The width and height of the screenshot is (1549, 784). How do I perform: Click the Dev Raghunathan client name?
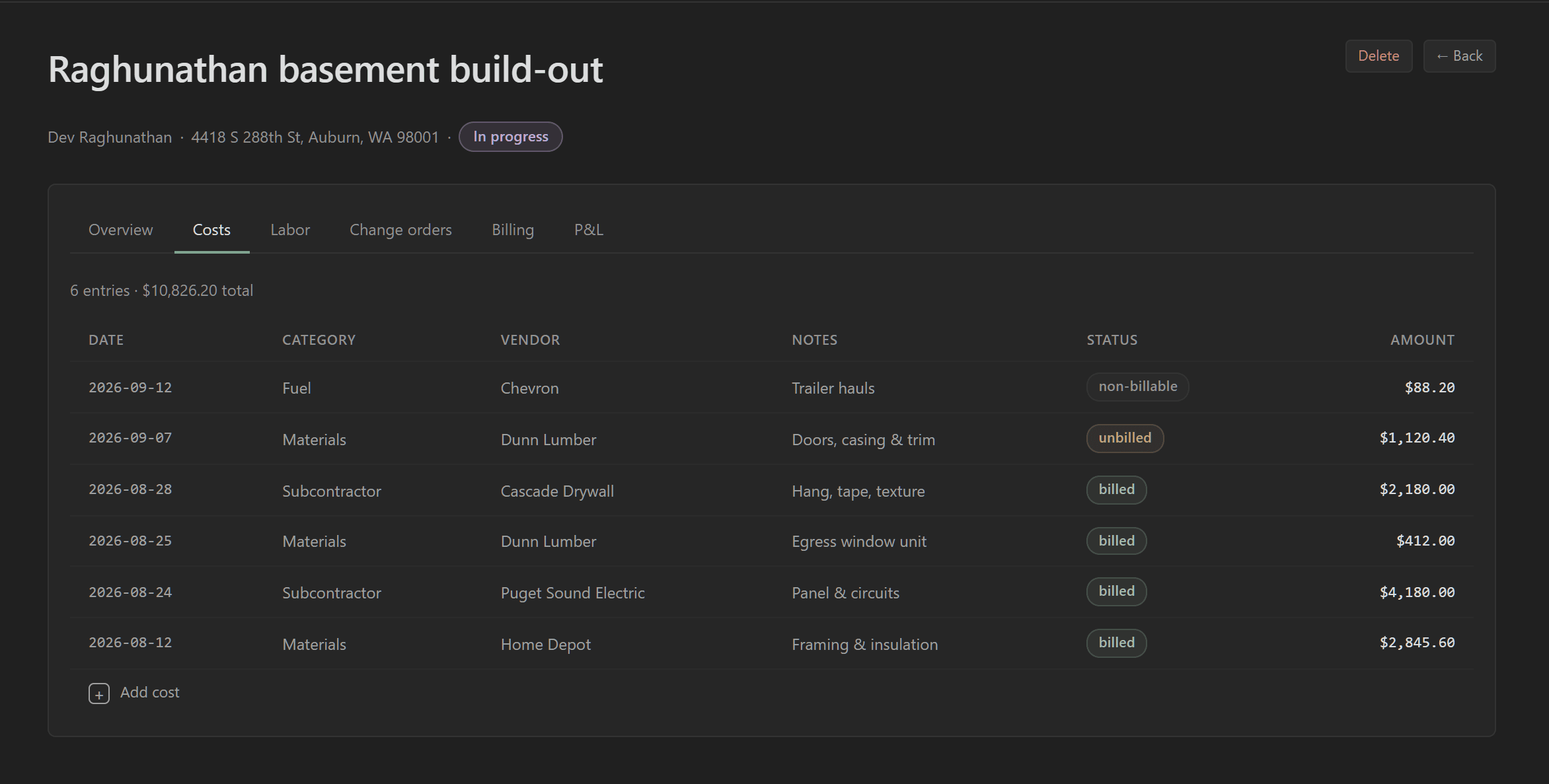(x=110, y=137)
